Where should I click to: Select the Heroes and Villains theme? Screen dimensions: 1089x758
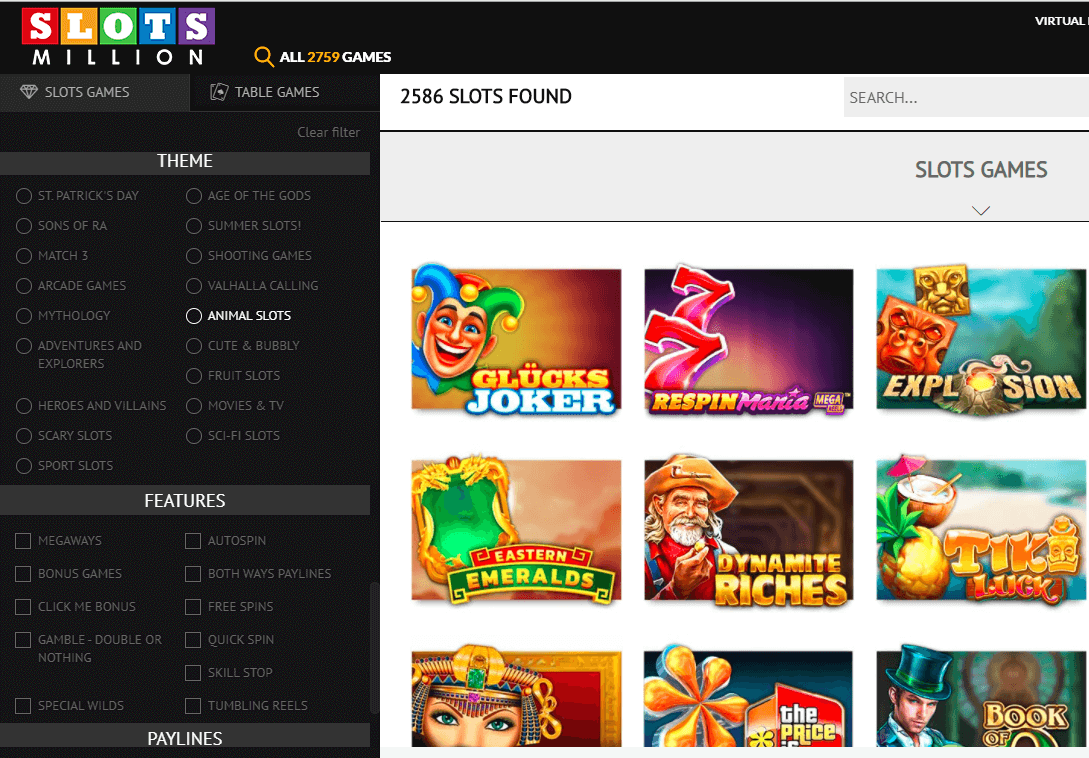(x=24, y=406)
